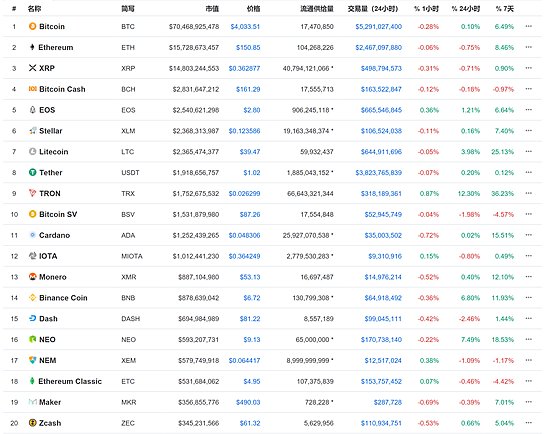This screenshot has width=553, height=434.
Task: Click the Bitcoin coin icon
Action: coord(32,26)
